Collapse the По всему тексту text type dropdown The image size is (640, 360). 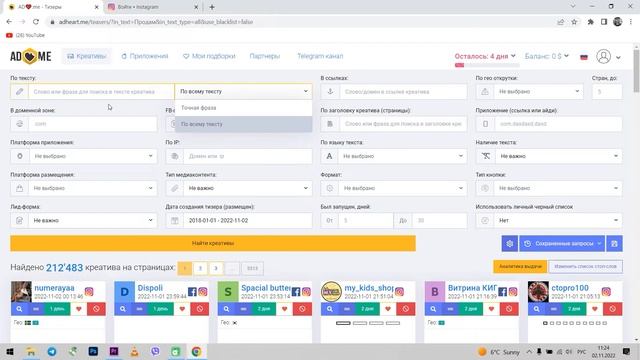pyautogui.click(x=244, y=91)
